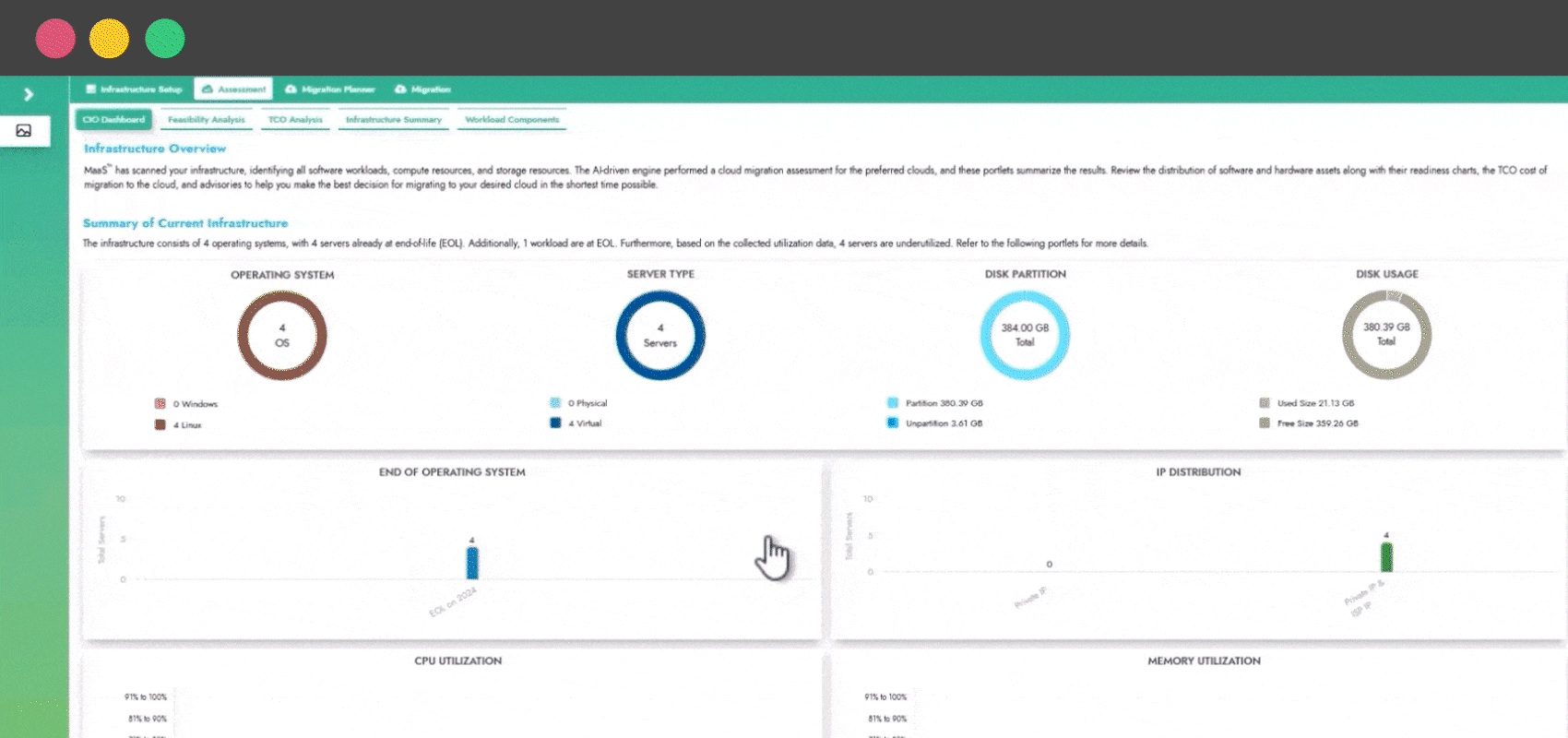Click the Used Size legend swatch
Viewport: 1568px width, 738px height.
(x=1265, y=403)
